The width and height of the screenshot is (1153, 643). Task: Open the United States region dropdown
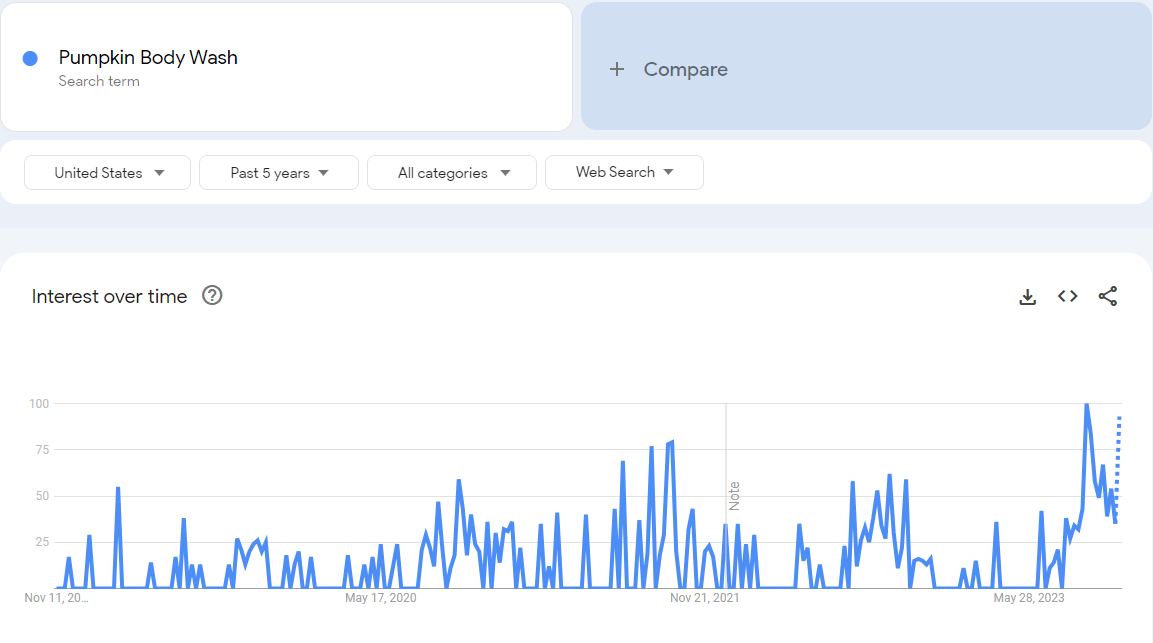click(107, 173)
